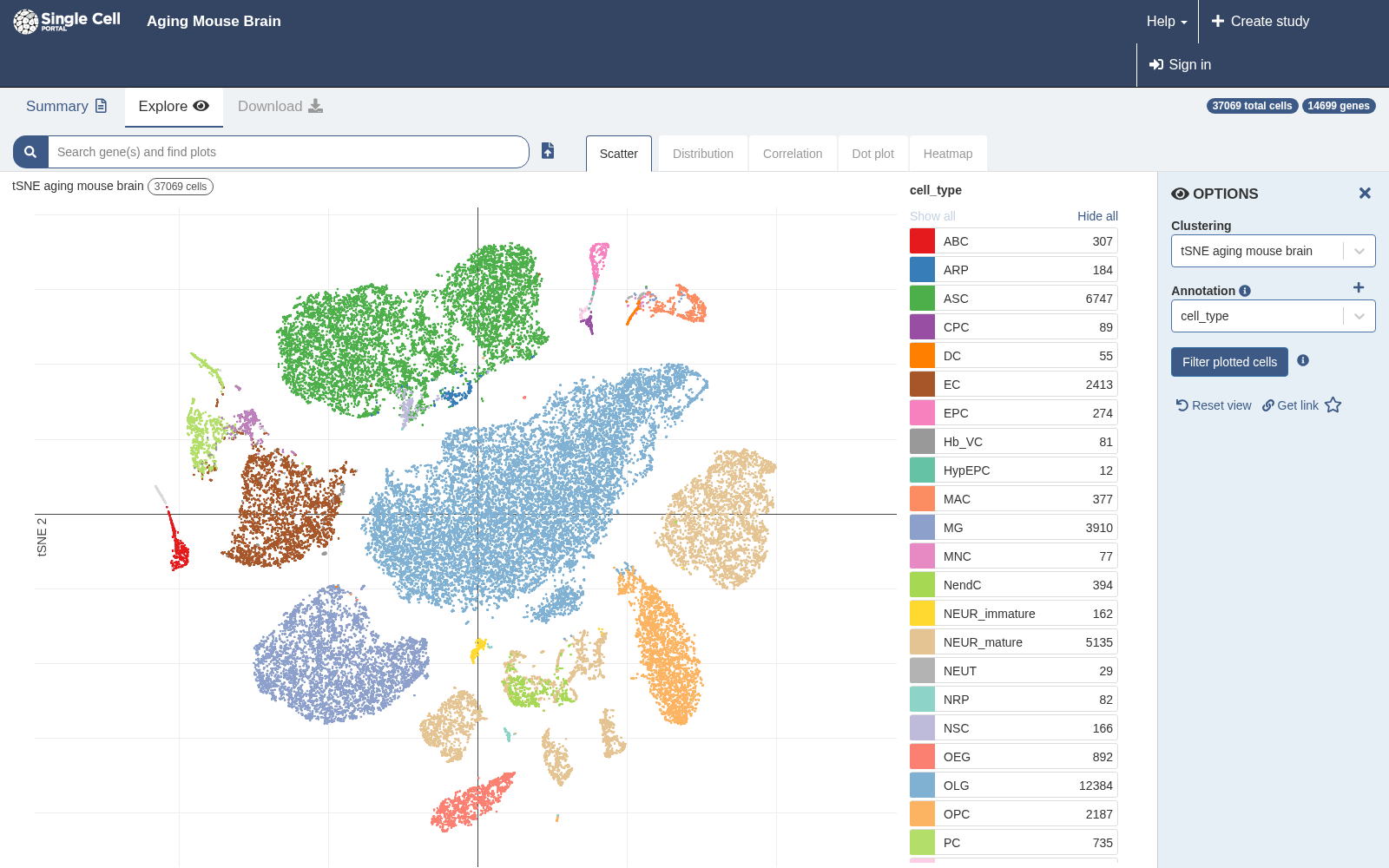Click the NRP legend label

click(956, 700)
